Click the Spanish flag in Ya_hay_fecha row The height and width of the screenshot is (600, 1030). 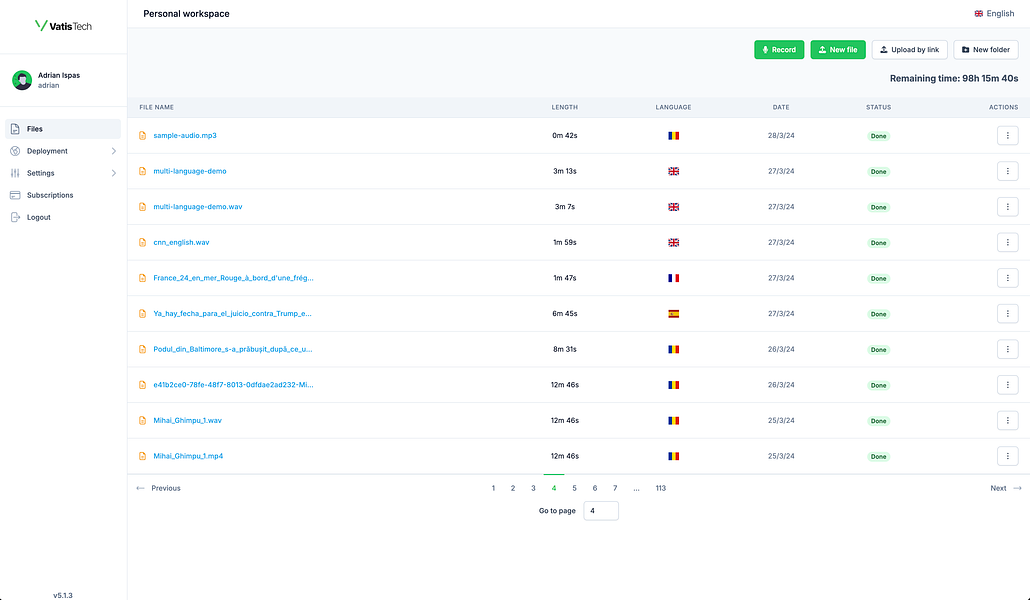tap(673, 313)
